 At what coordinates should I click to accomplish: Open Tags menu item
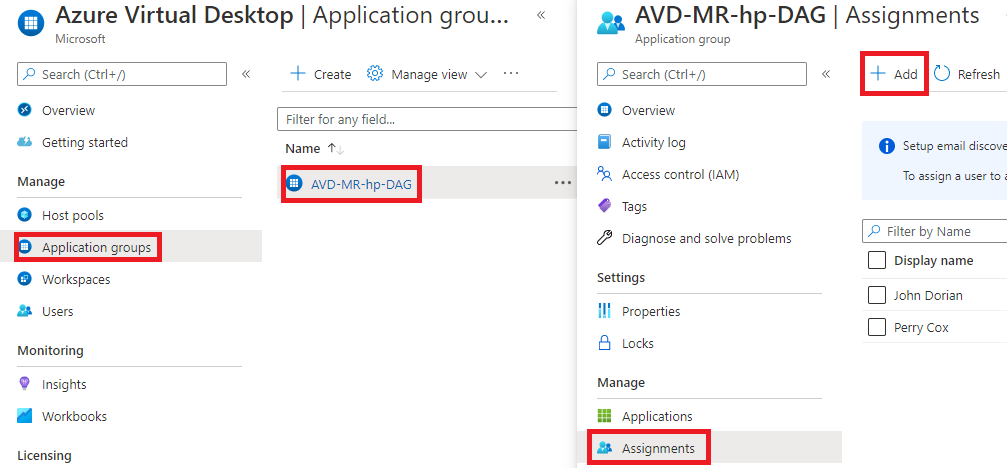(x=635, y=207)
